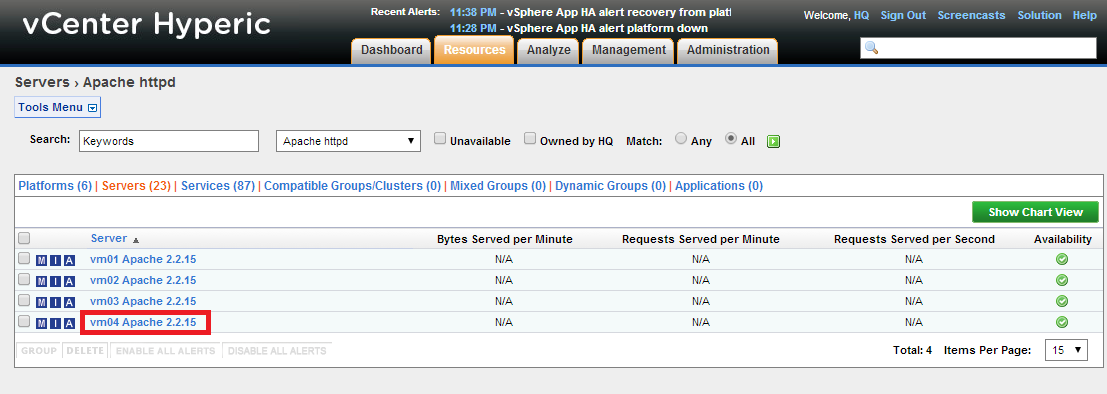The image size is (1107, 394).
Task: Open the Screencasts link
Action: pos(971,16)
